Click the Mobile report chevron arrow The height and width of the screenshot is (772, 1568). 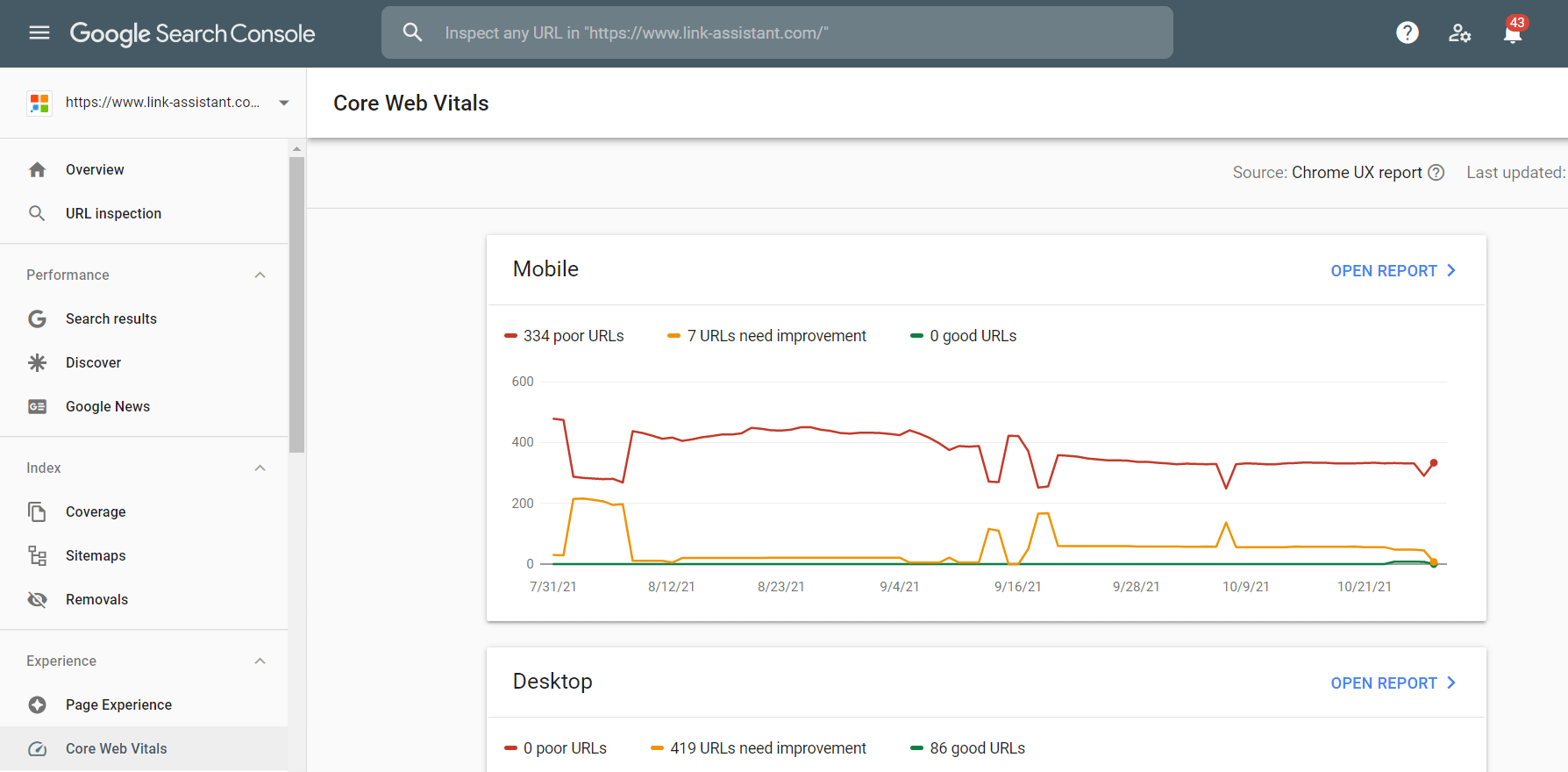point(1451,270)
